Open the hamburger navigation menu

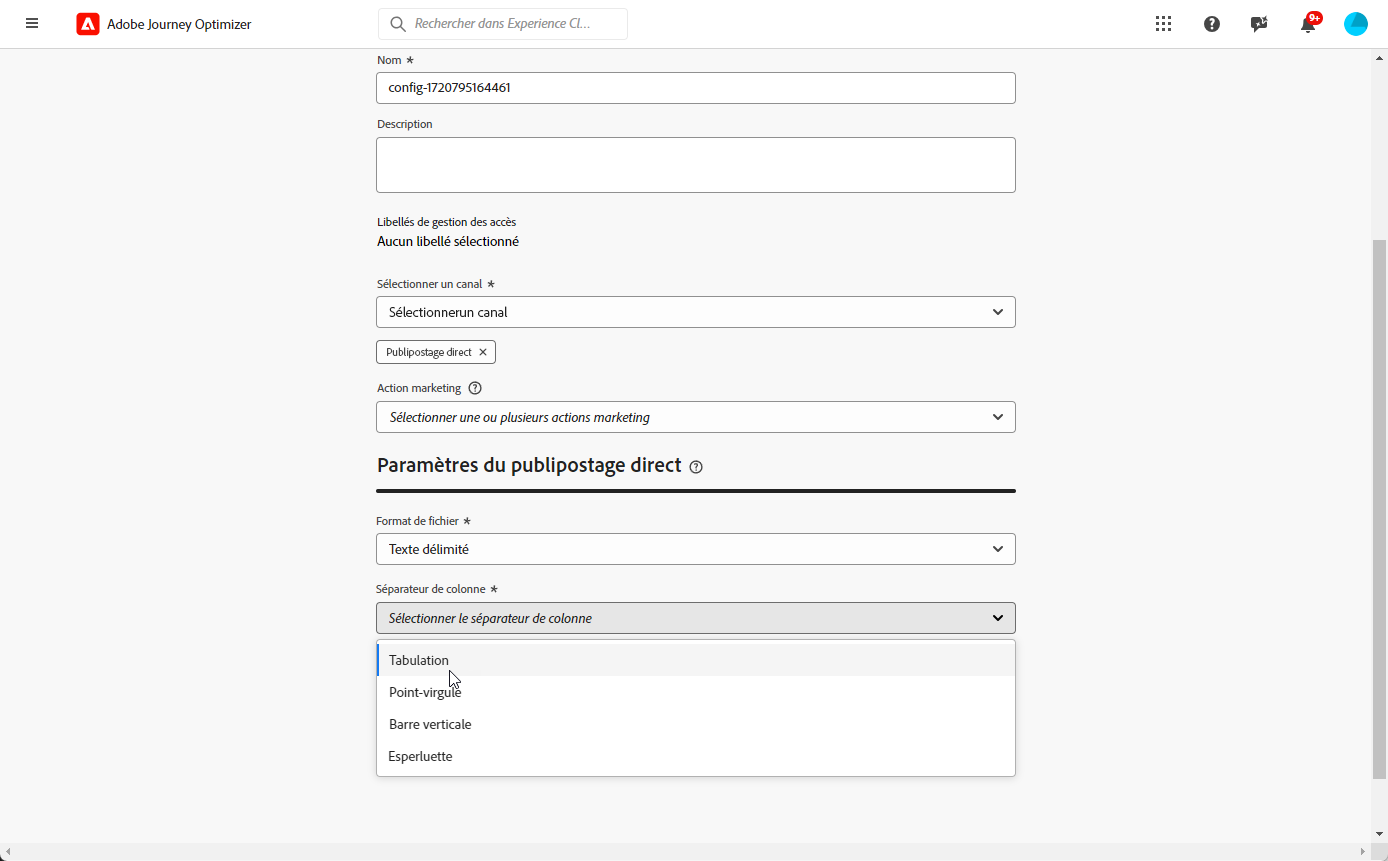pyautogui.click(x=32, y=23)
